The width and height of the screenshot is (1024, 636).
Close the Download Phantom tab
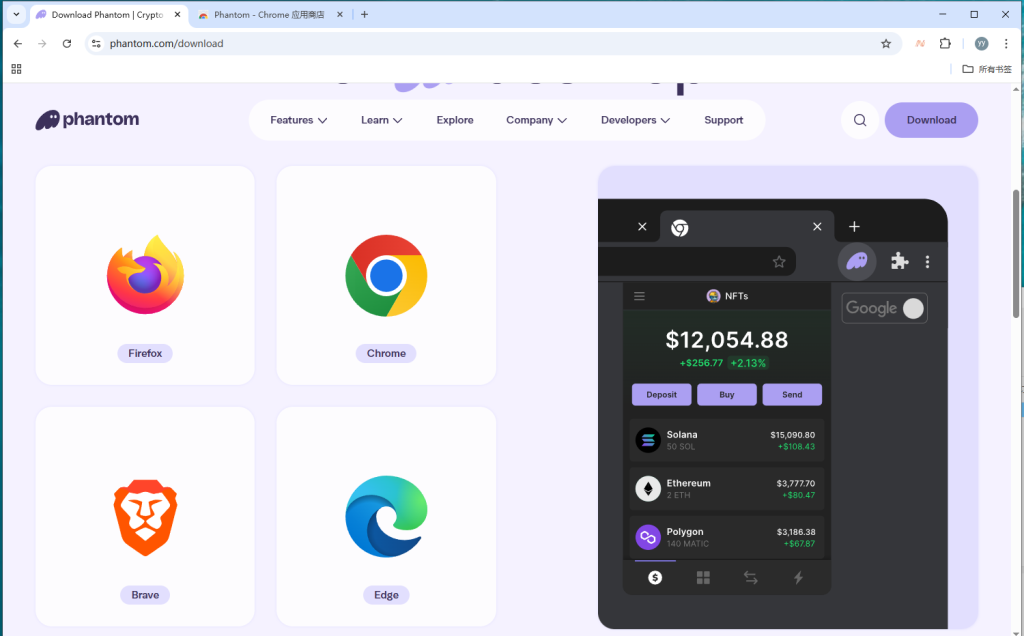point(177,14)
